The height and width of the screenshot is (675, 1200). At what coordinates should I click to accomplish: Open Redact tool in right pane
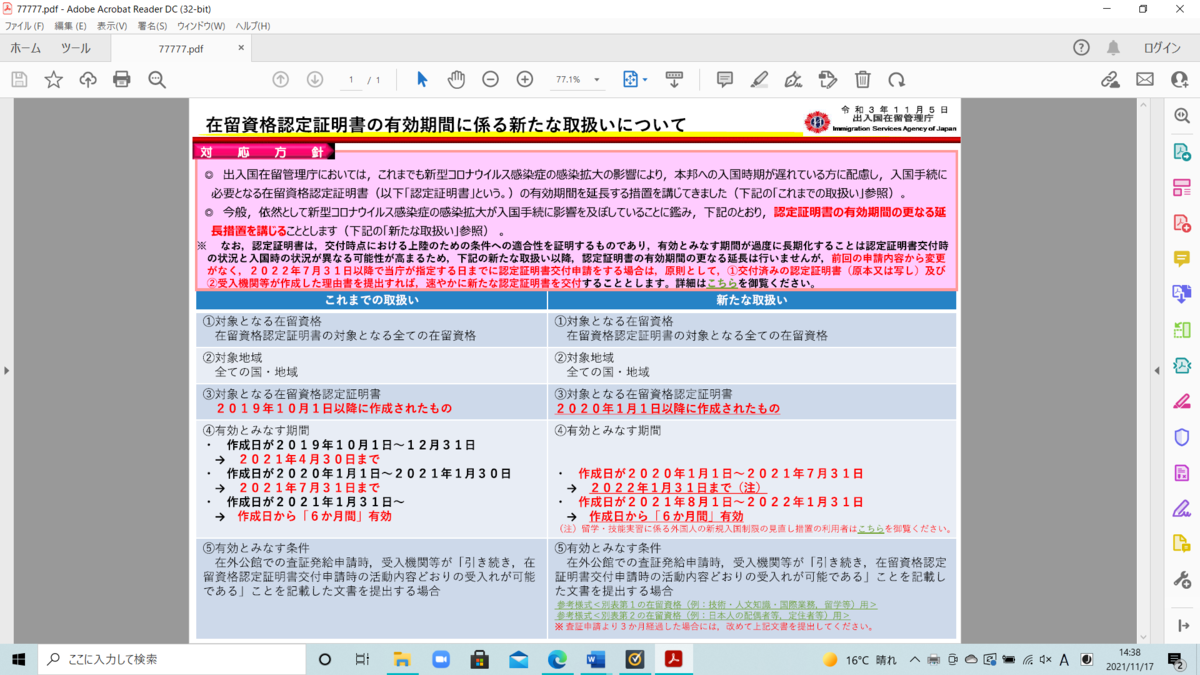coord(1181,401)
